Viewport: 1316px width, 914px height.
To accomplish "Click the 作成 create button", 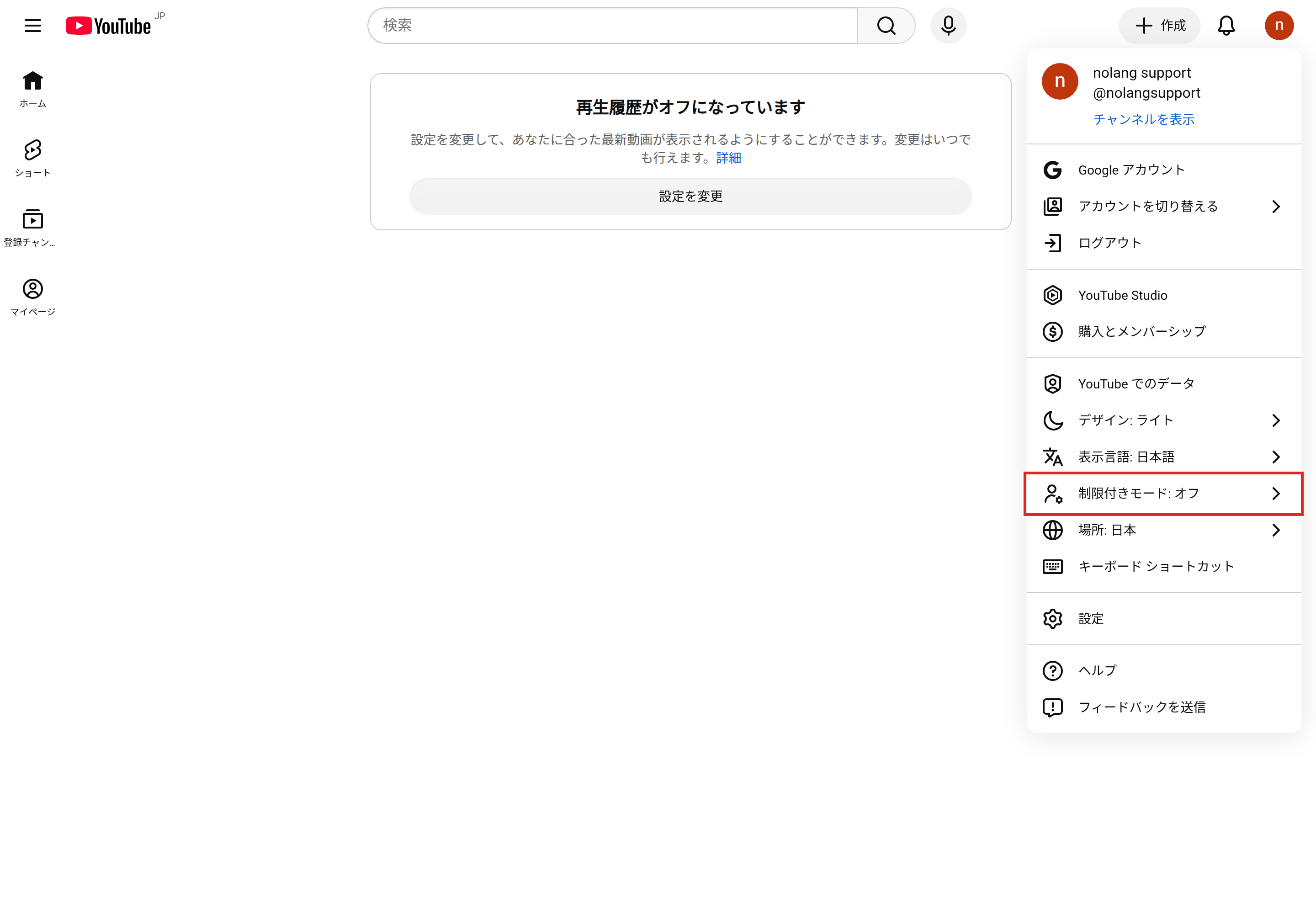I will 1159,26.
